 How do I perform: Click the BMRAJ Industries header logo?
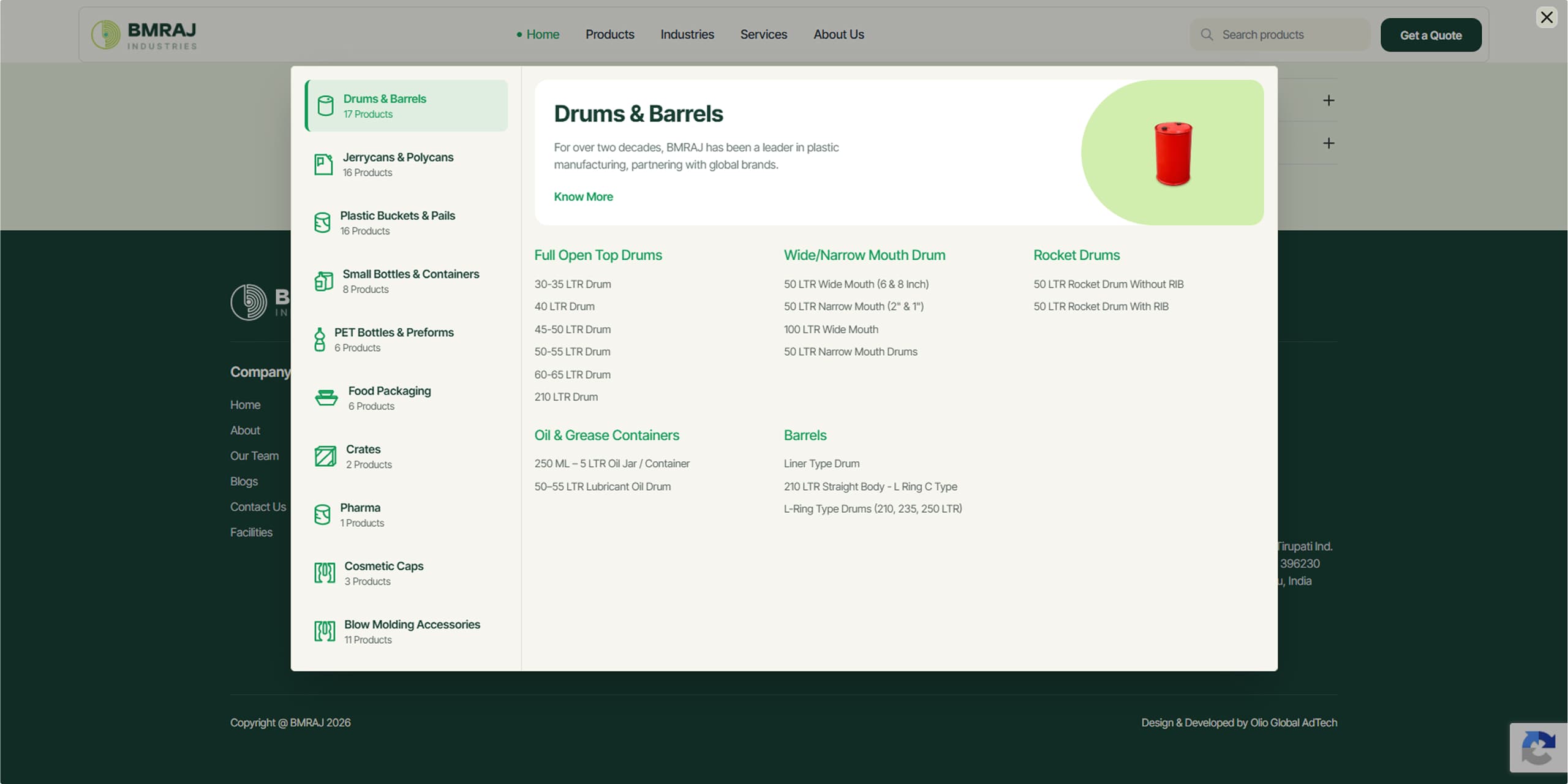click(145, 35)
